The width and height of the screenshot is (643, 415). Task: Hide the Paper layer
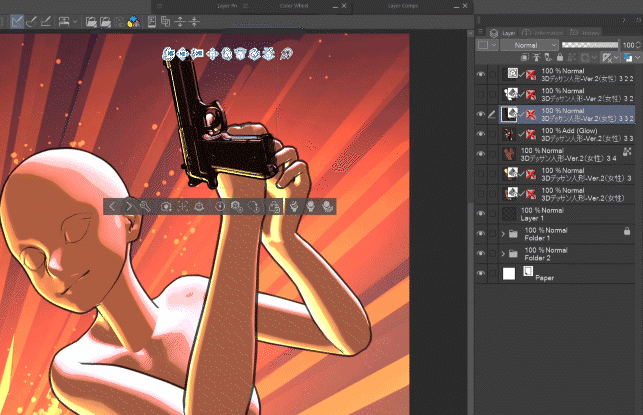[x=481, y=273]
